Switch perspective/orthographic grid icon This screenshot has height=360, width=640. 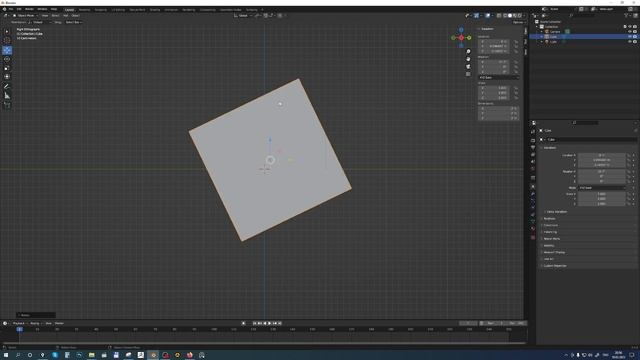click(468, 74)
